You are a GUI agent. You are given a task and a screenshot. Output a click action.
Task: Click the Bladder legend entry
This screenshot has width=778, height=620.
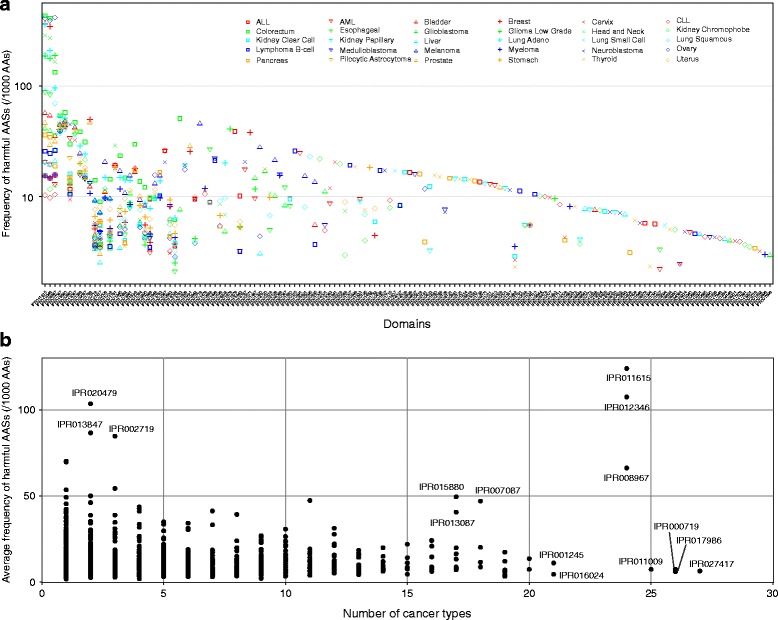pos(432,22)
